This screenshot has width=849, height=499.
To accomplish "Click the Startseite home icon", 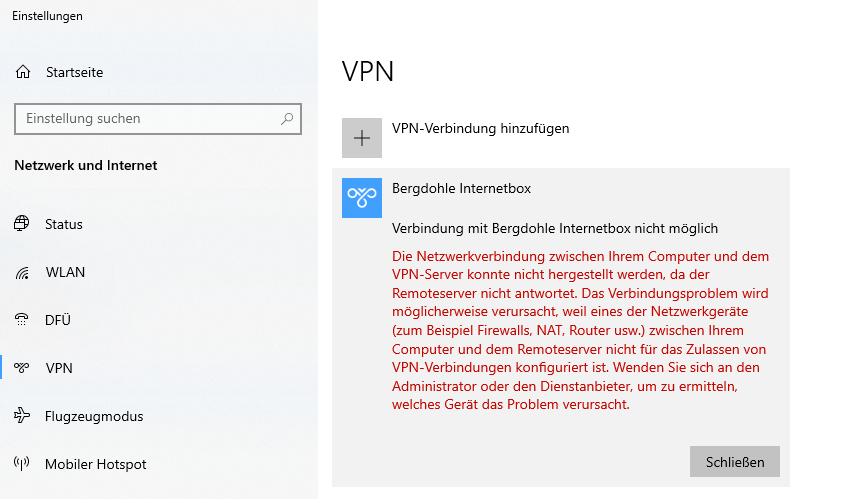I will 23,72.
